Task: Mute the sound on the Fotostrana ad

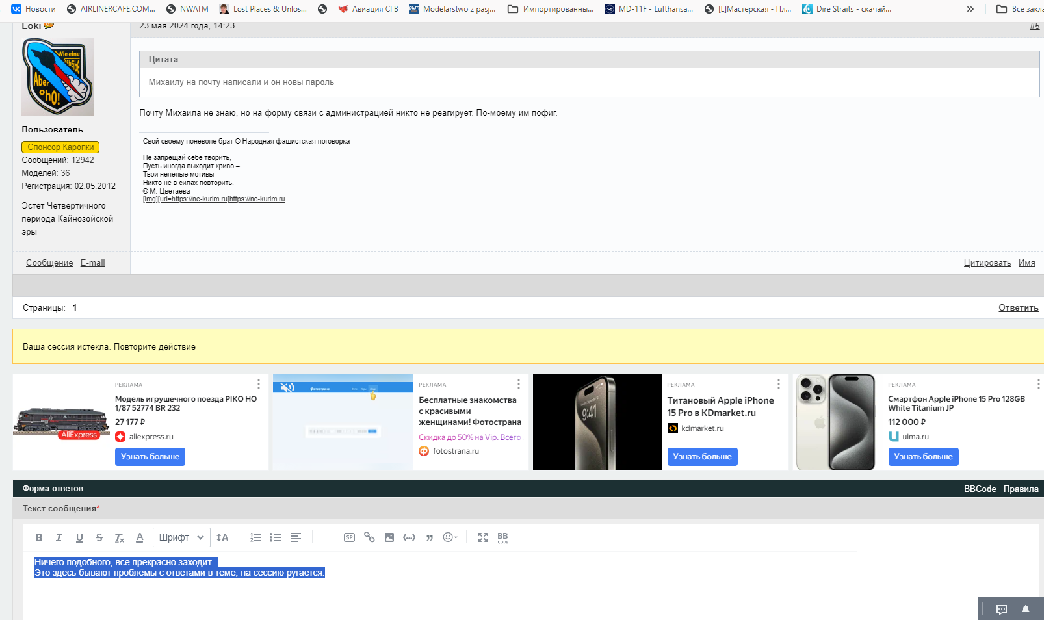Action: (288, 388)
